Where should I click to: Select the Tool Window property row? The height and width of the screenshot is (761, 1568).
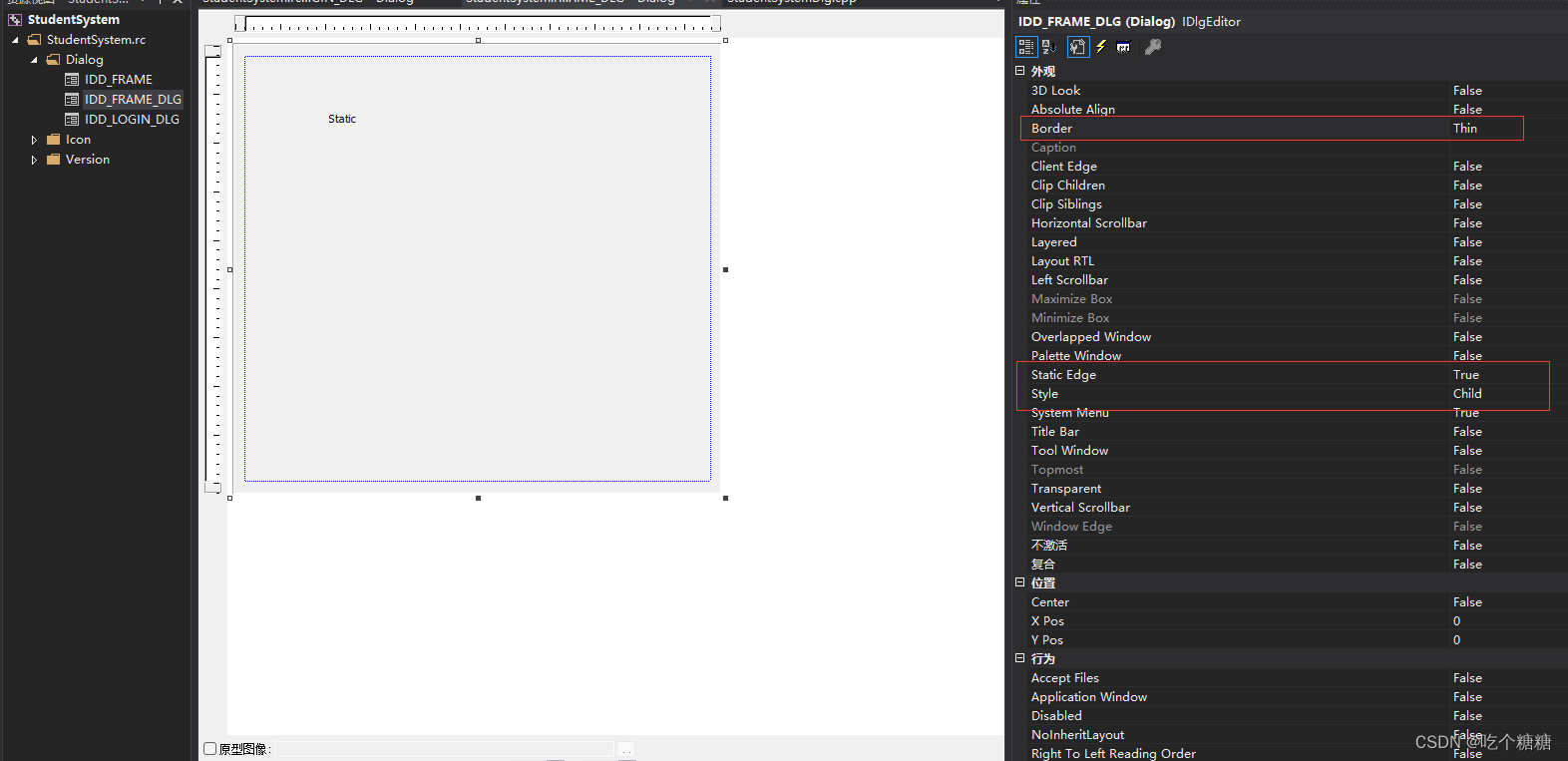tap(1298, 451)
